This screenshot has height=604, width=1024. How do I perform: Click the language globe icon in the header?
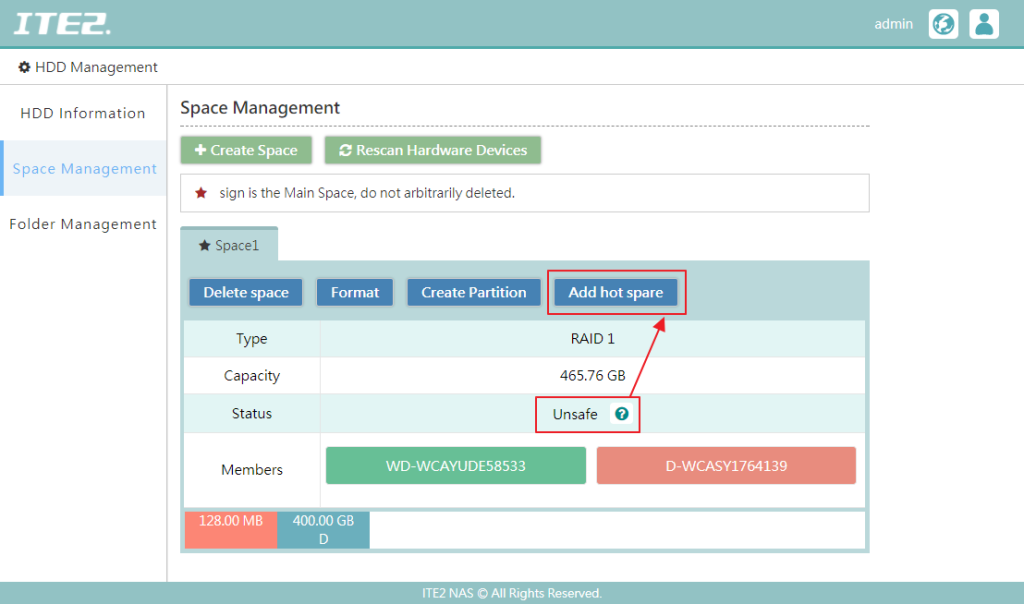pyautogui.click(x=943, y=23)
